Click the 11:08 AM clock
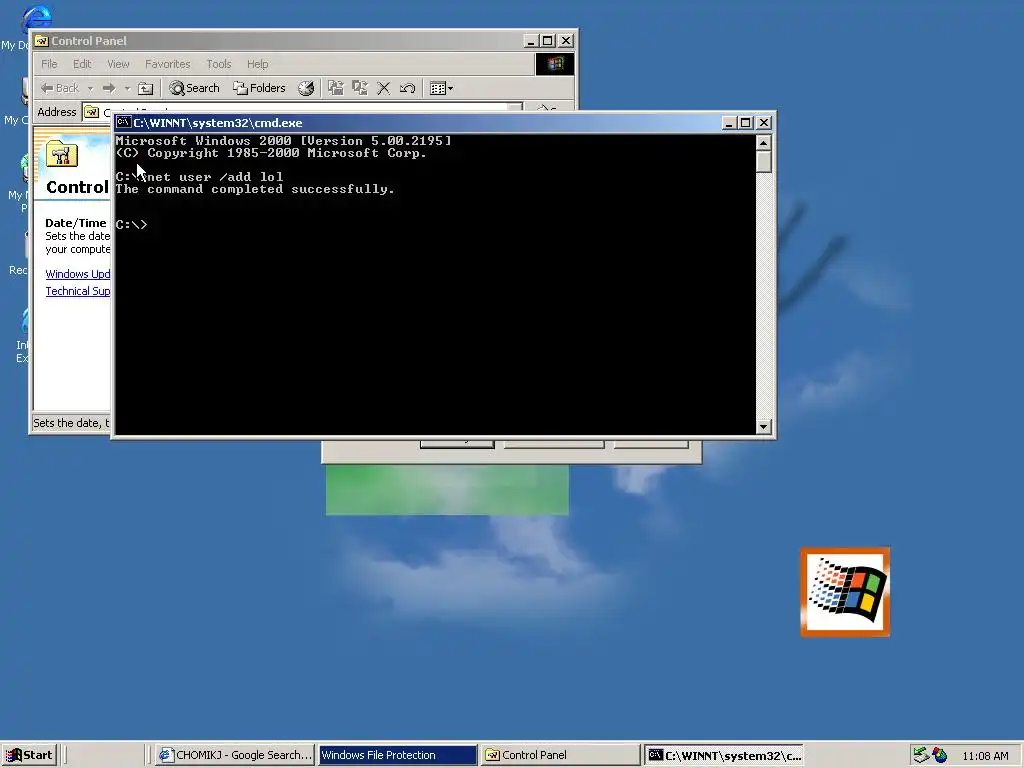 (x=985, y=756)
